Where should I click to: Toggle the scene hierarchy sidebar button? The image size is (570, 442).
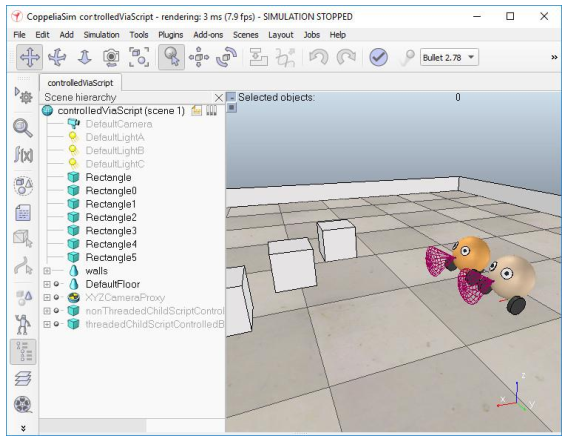tap(23, 351)
